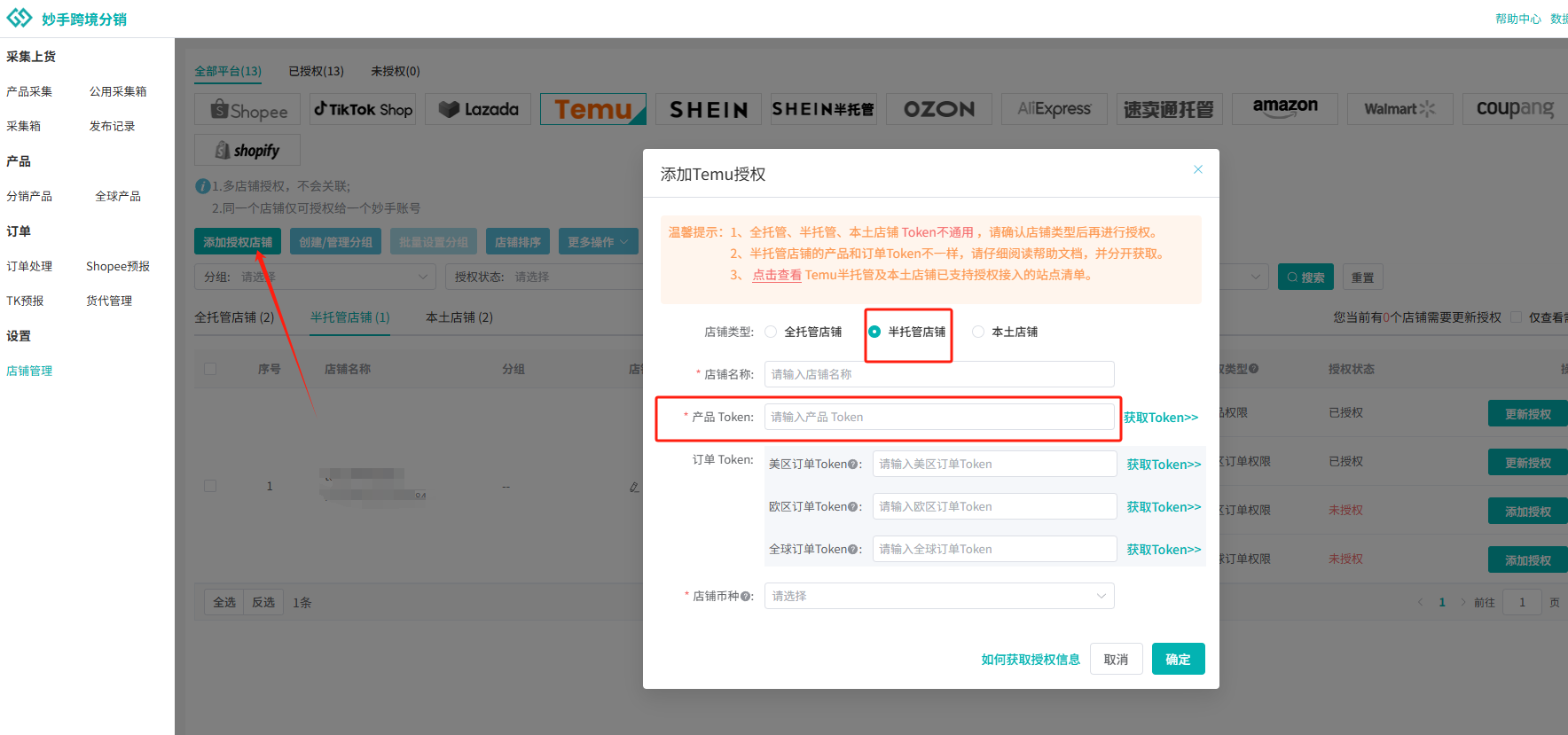
Task: Focus the 店铺名称 input field
Action: [939, 374]
